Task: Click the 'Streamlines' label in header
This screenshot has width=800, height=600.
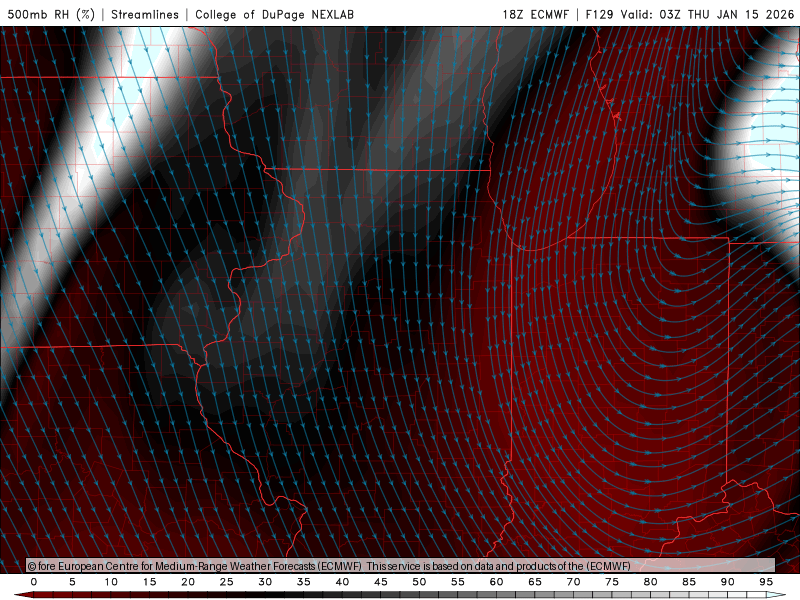Action: pyautogui.click(x=145, y=14)
